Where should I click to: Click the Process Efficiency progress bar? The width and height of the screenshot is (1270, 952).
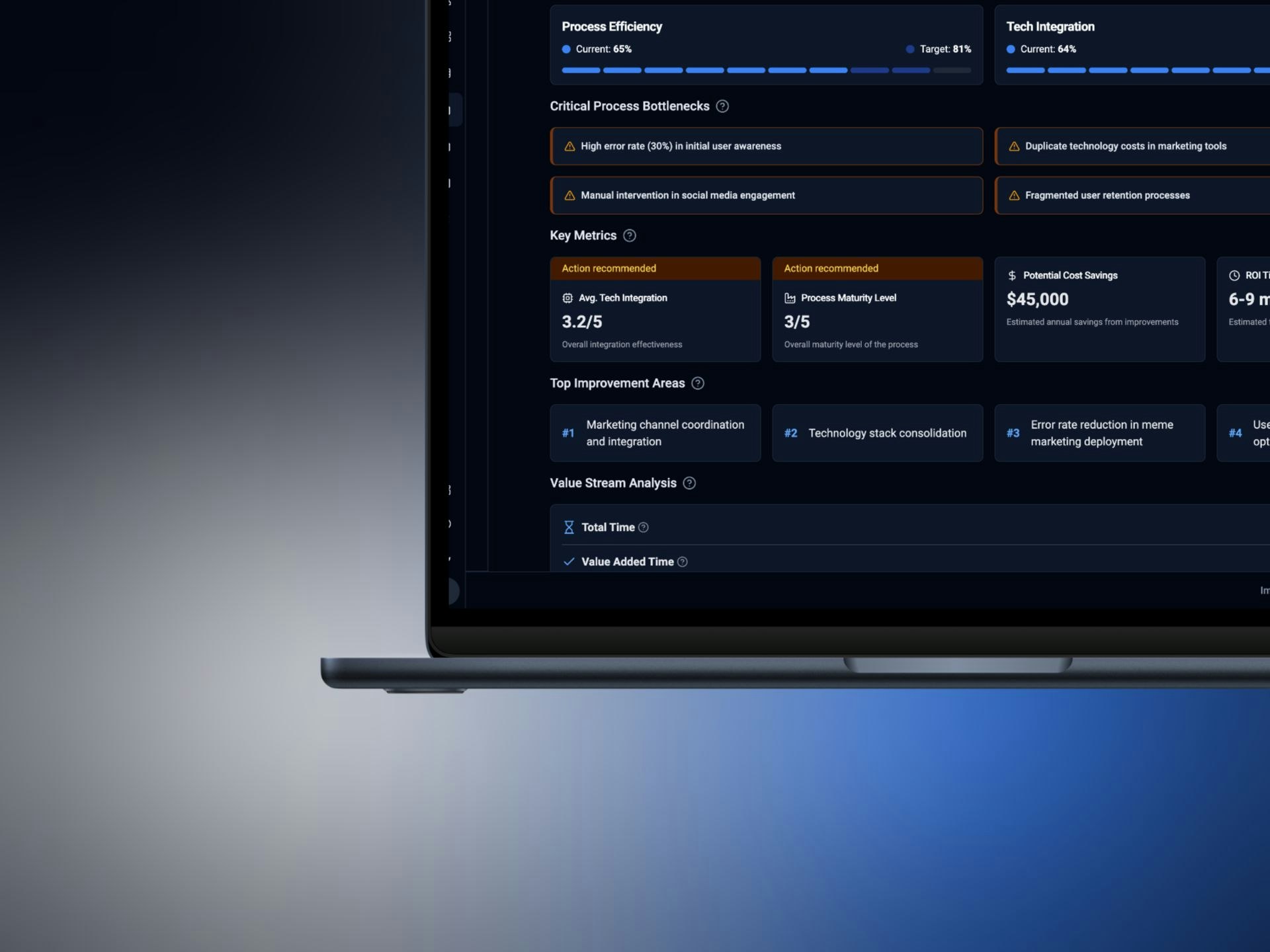click(766, 70)
